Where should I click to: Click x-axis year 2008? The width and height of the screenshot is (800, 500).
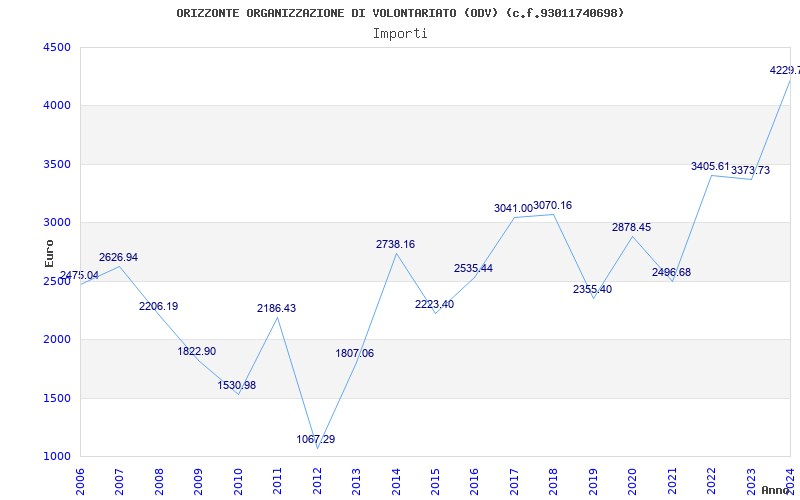(x=159, y=482)
